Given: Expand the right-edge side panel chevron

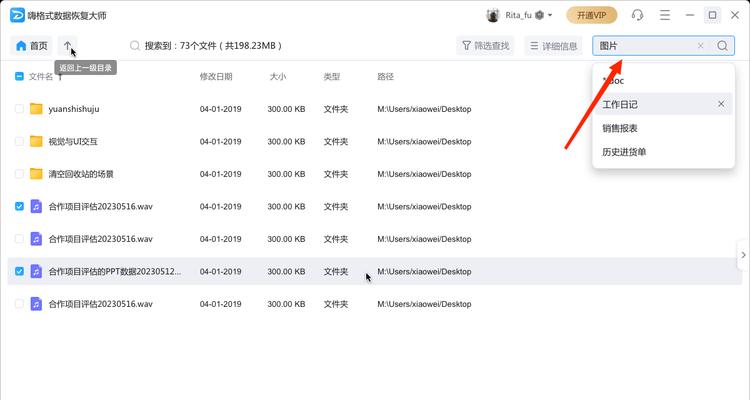Looking at the screenshot, I should point(743,255).
